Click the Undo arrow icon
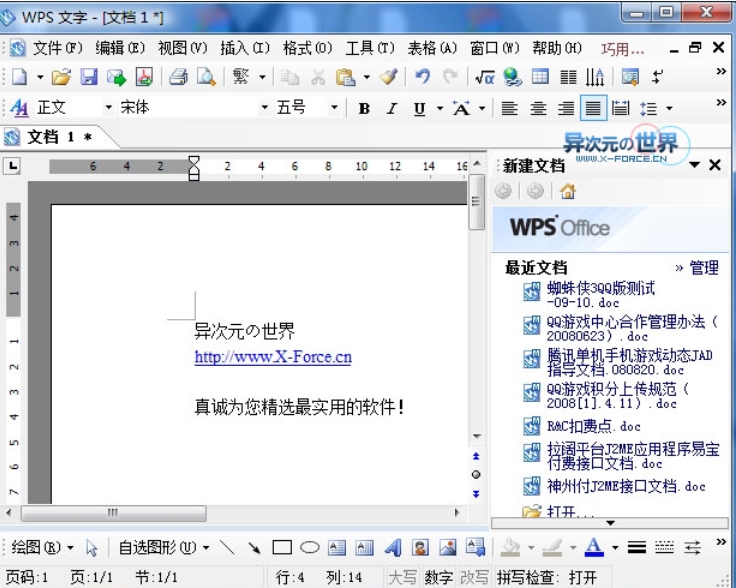This screenshot has width=736, height=588. click(x=423, y=77)
